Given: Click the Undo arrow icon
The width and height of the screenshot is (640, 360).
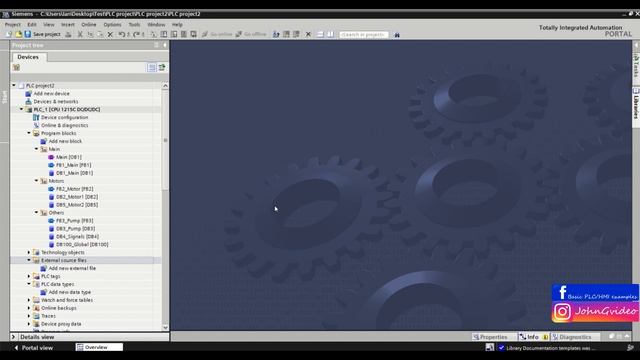Looking at the screenshot, I should 122,34.
